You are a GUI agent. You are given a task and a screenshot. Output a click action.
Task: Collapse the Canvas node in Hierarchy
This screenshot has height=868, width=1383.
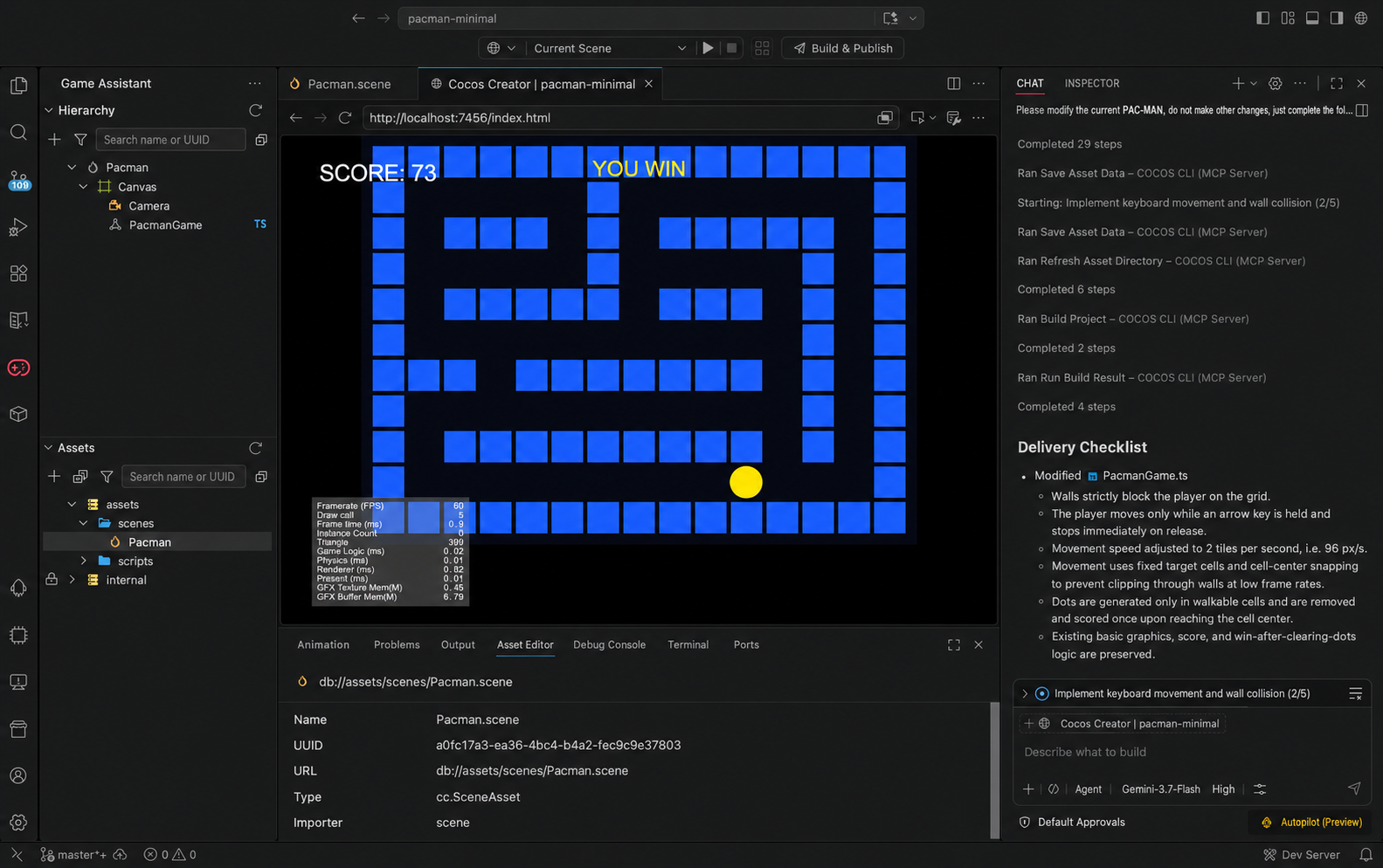84,187
